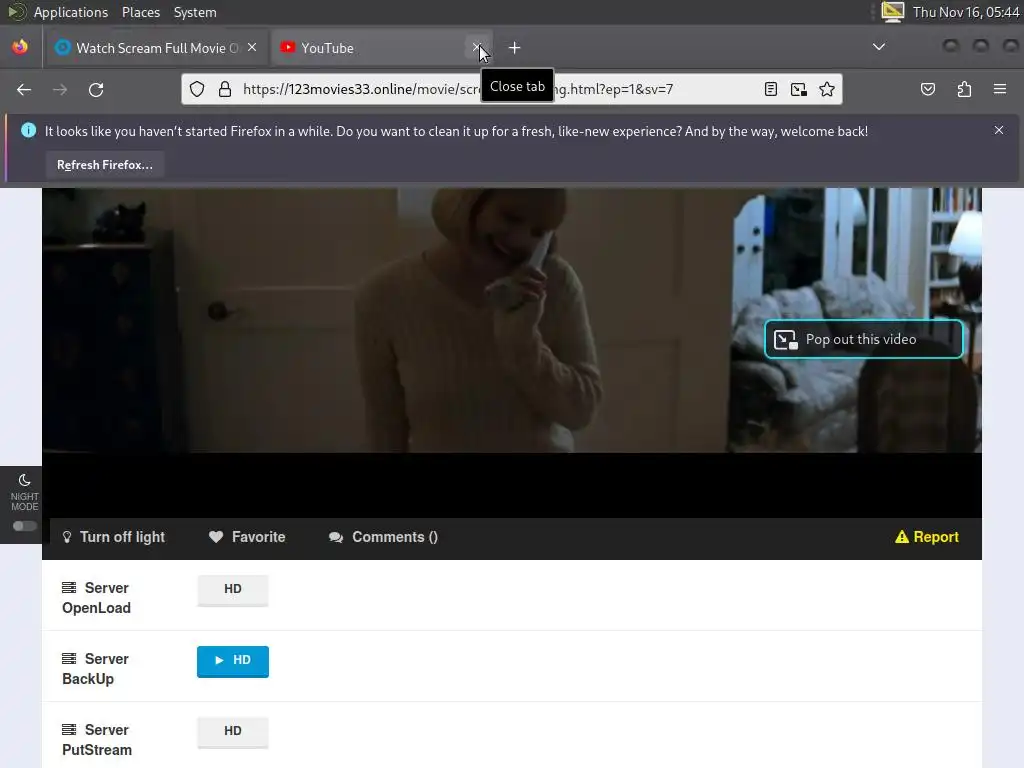
Task: Report a problem with the video
Action: pyautogui.click(x=927, y=537)
